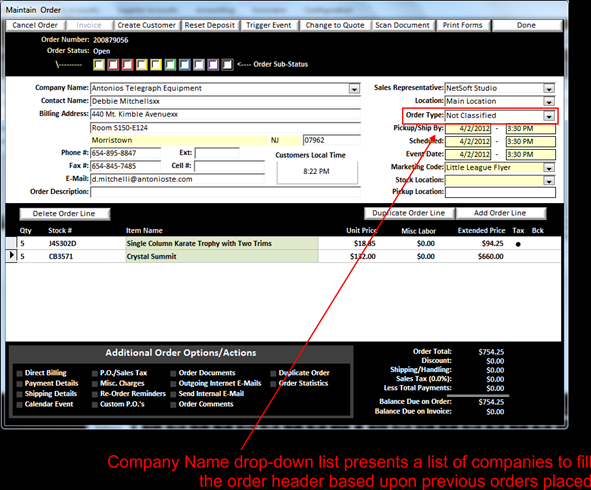Select the Crystal Summit item name cell
The height and width of the screenshot is (490, 591).
(222, 256)
